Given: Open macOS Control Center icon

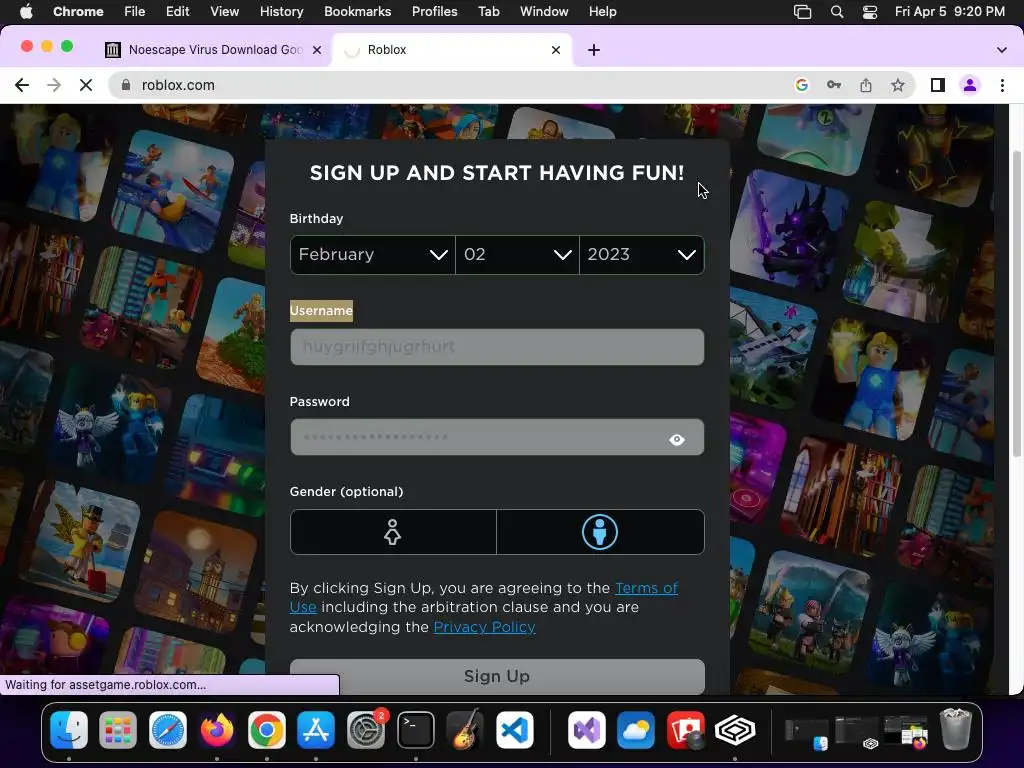Looking at the screenshot, I should [x=870, y=11].
